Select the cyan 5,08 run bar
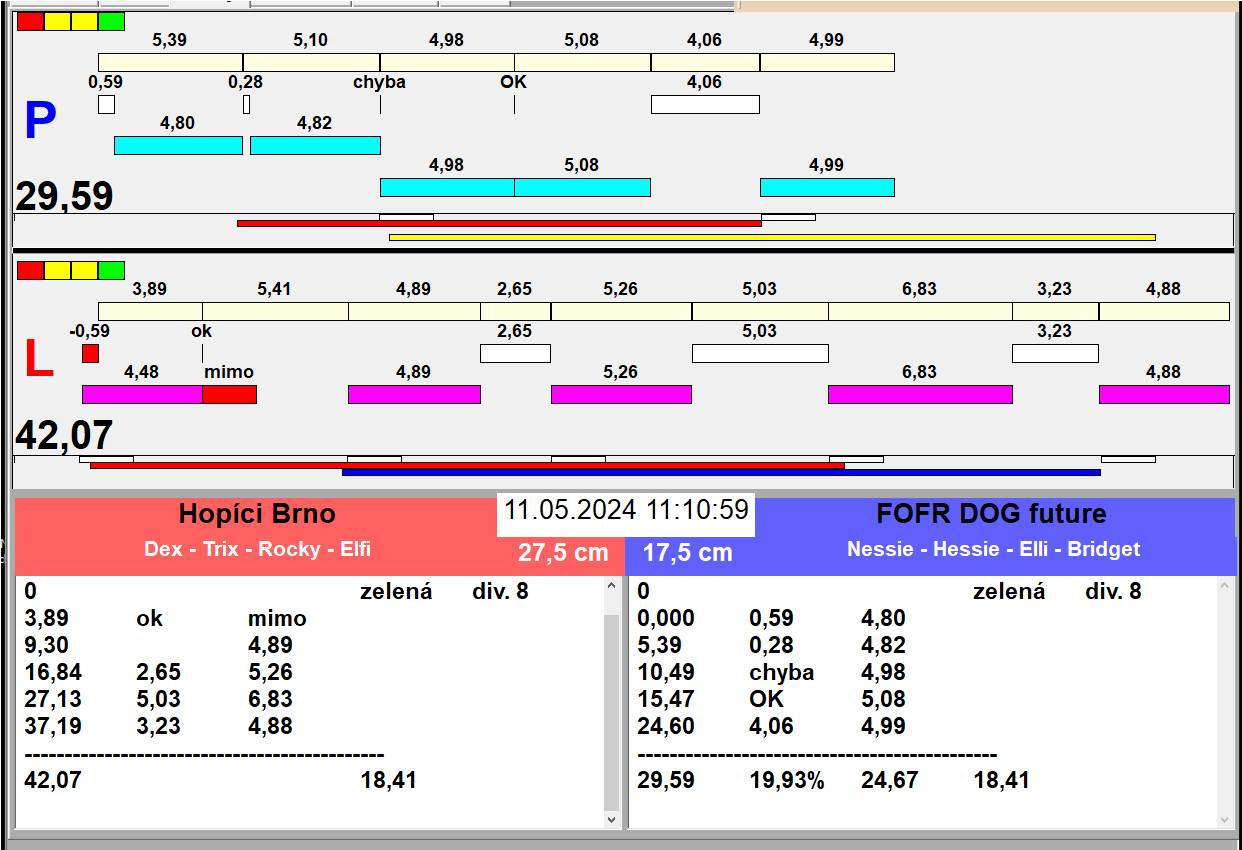 (x=582, y=187)
